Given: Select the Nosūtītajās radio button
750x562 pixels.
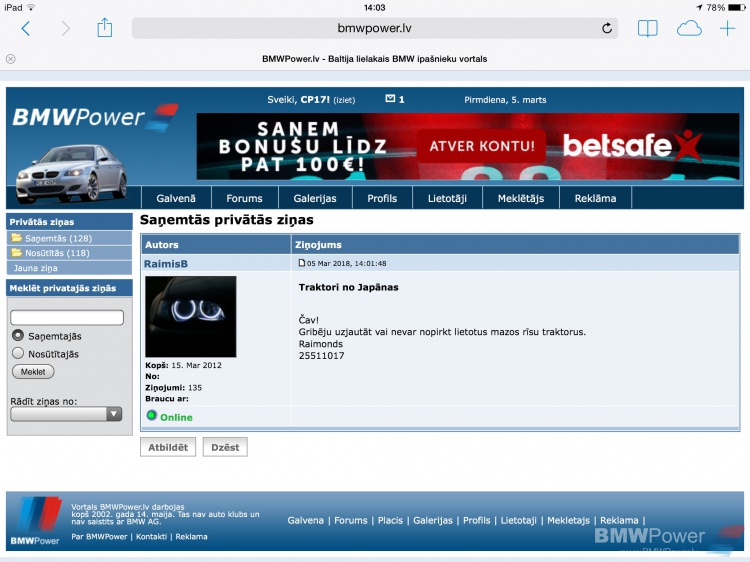Looking at the screenshot, I should click(x=18, y=353).
